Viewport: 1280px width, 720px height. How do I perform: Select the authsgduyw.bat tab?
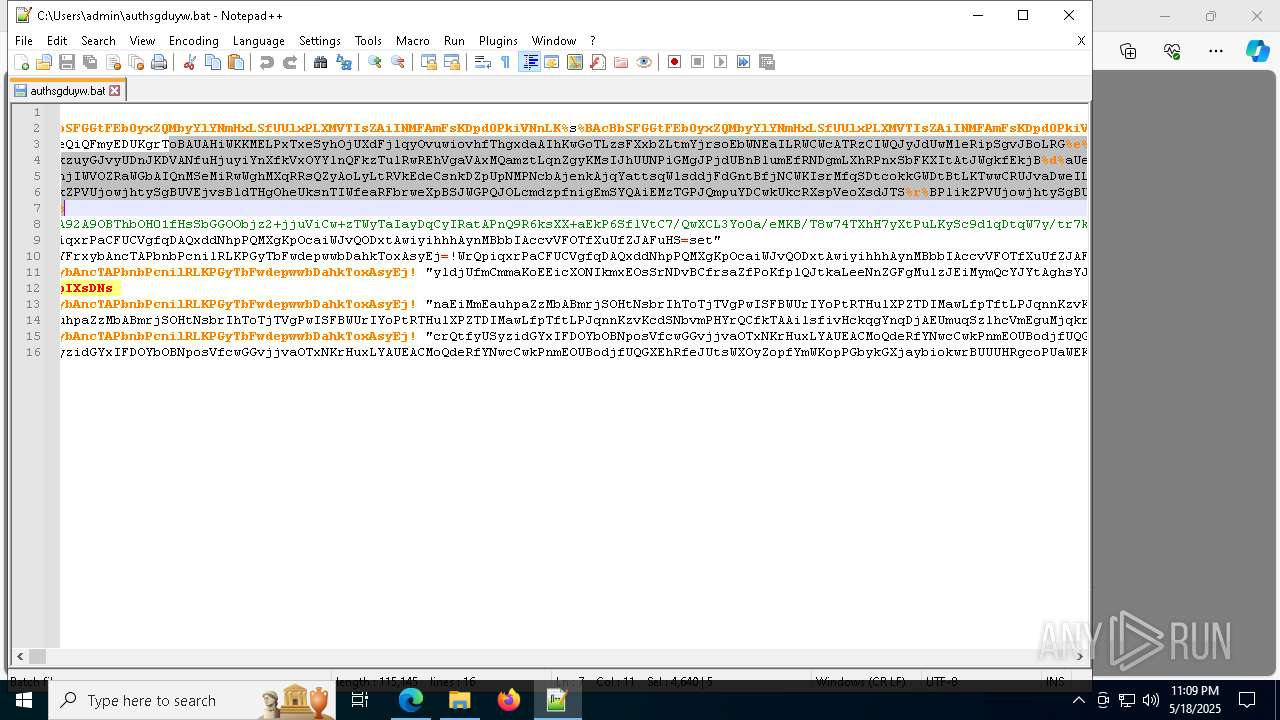click(x=67, y=90)
